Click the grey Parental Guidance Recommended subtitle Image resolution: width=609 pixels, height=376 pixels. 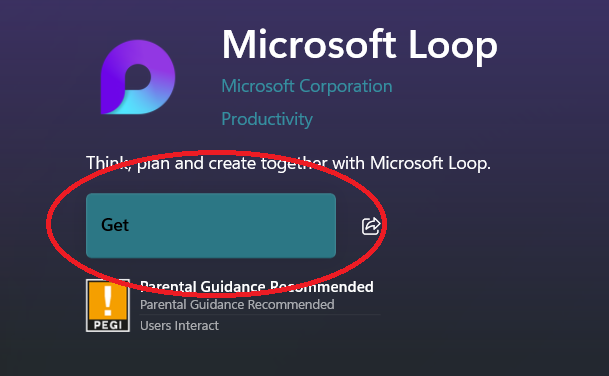[237, 305]
